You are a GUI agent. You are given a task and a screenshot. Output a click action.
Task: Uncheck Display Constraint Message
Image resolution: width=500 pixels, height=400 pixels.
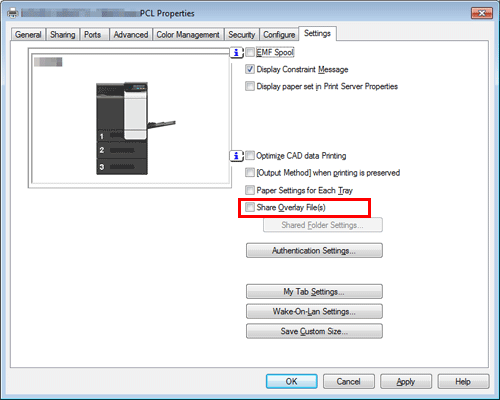250,69
